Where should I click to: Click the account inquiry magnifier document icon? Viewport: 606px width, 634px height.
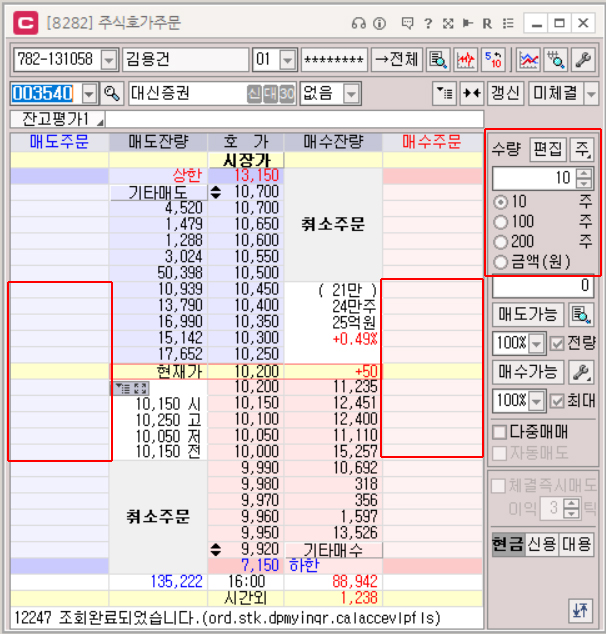[438, 60]
